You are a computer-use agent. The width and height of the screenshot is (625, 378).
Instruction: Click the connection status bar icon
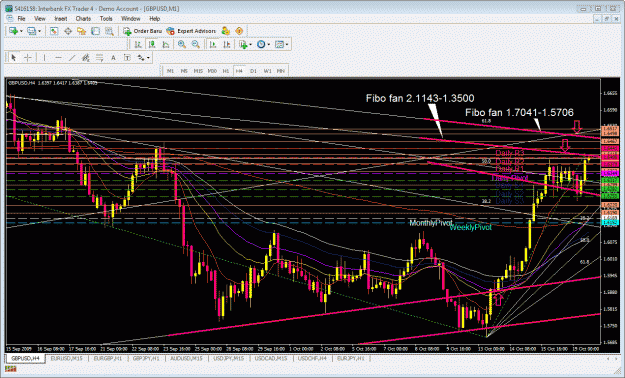(10, 370)
